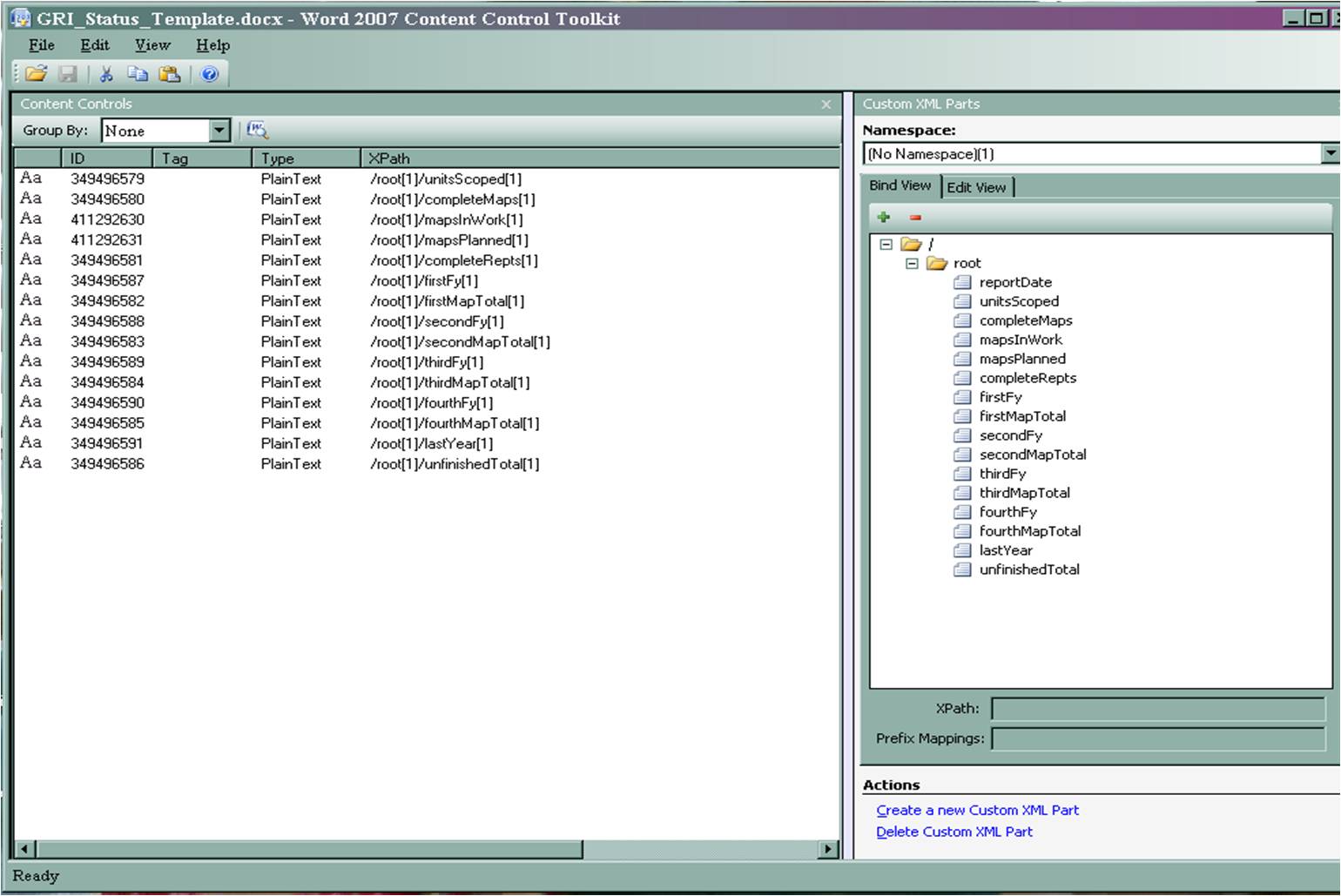Close the Content Controls panel
The image size is (1341, 896).
click(x=826, y=104)
